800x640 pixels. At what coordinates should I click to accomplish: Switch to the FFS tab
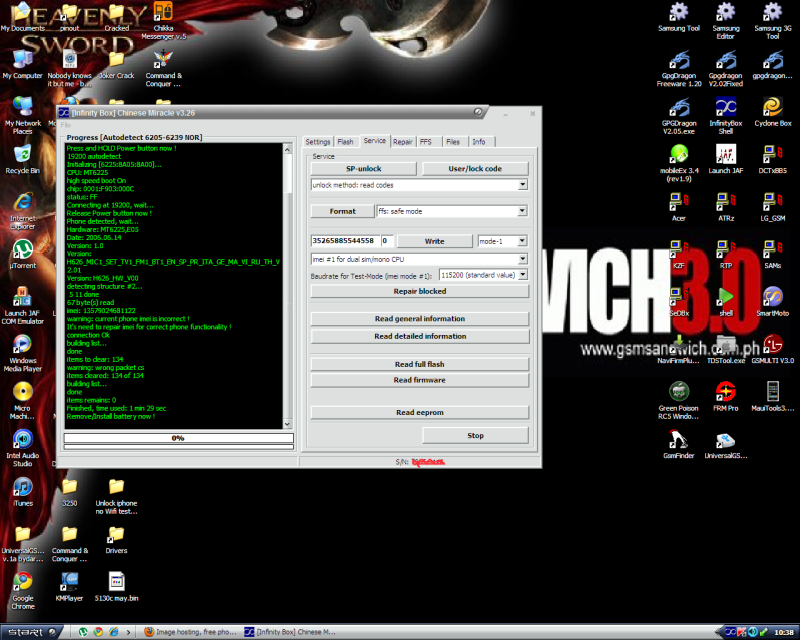pos(426,142)
